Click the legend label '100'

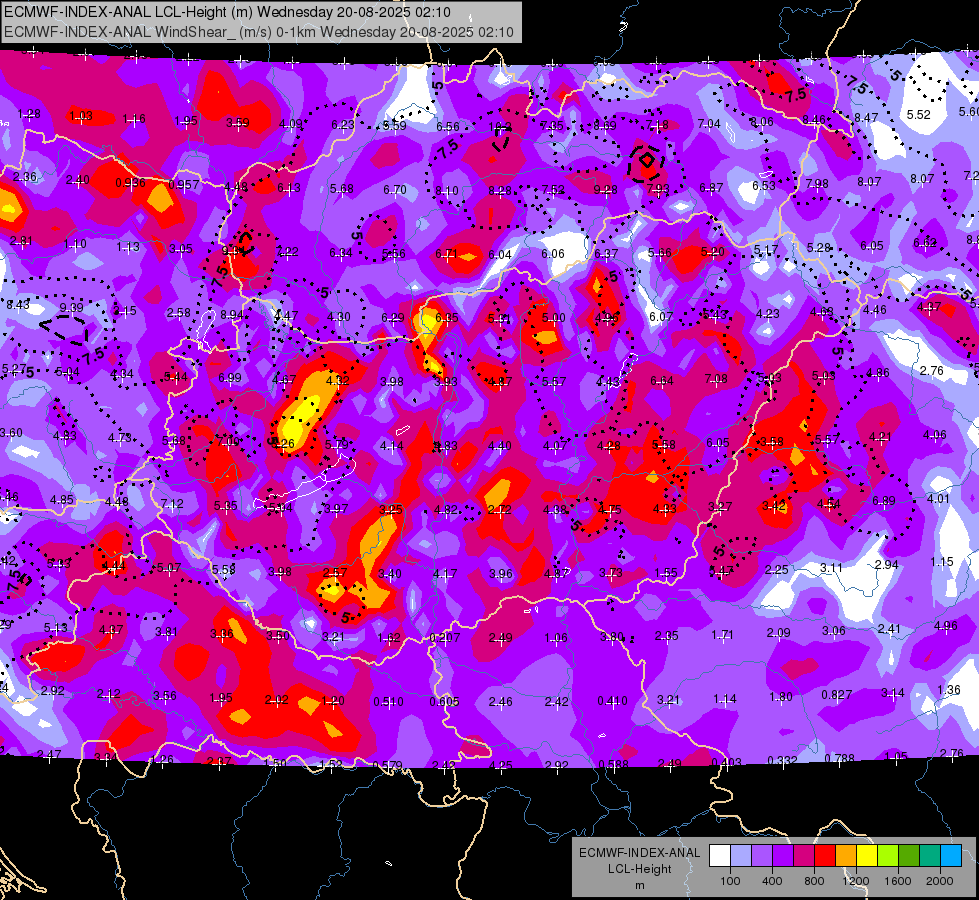pyautogui.click(x=730, y=881)
